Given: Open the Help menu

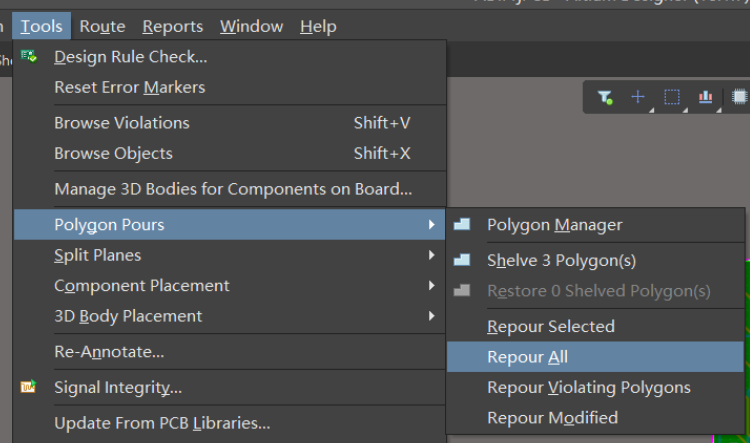Looking at the screenshot, I should click(318, 26).
